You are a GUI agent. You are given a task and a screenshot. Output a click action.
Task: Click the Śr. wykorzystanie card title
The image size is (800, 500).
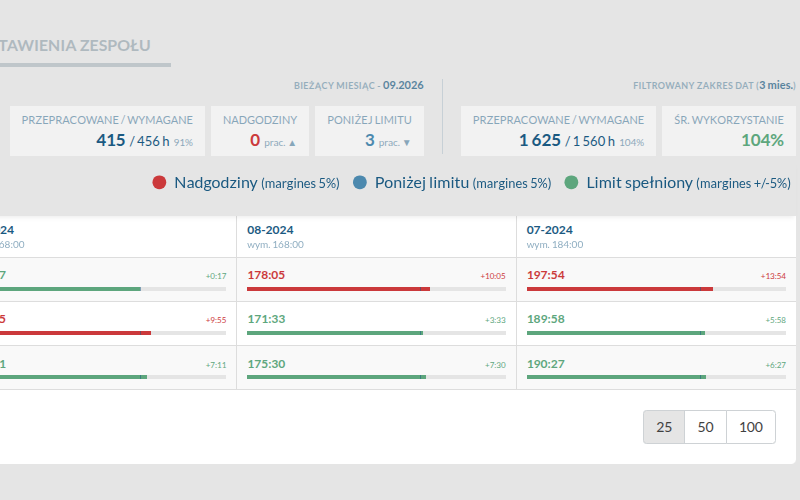click(729, 120)
